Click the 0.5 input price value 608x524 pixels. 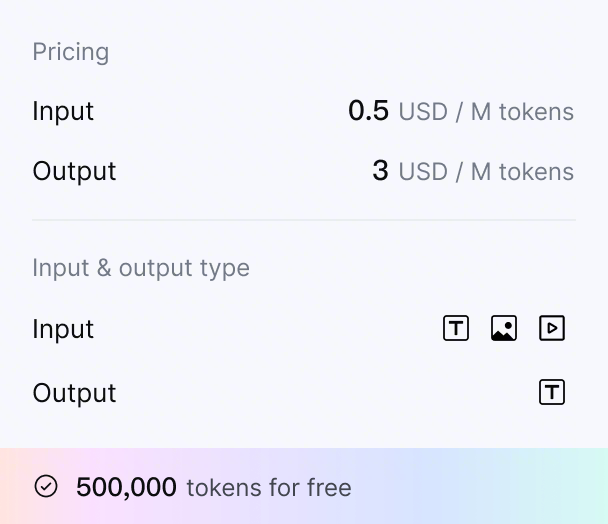click(368, 111)
